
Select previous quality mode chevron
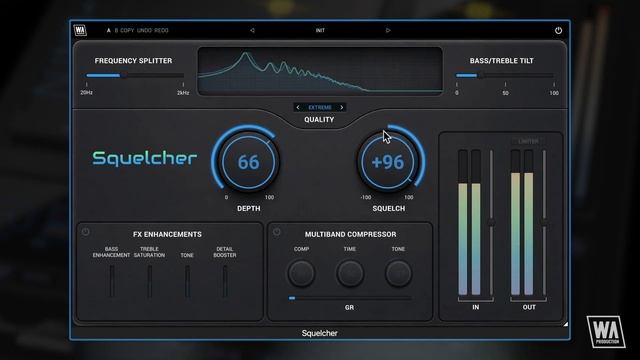click(298, 107)
